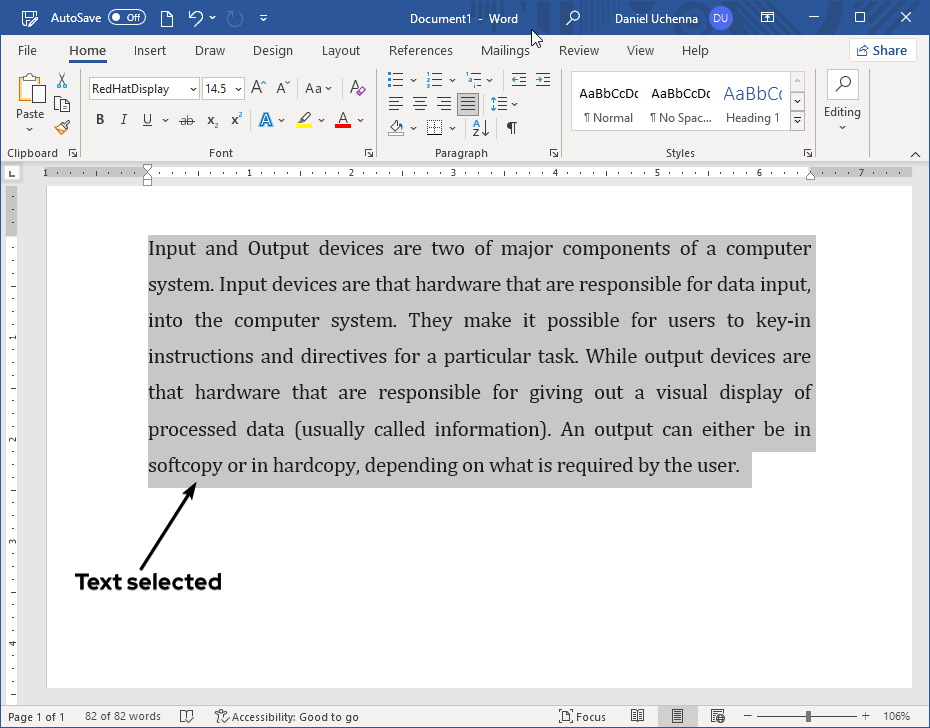Click the Format Painter icon
This screenshot has width=930, height=728.
click(62, 127)
